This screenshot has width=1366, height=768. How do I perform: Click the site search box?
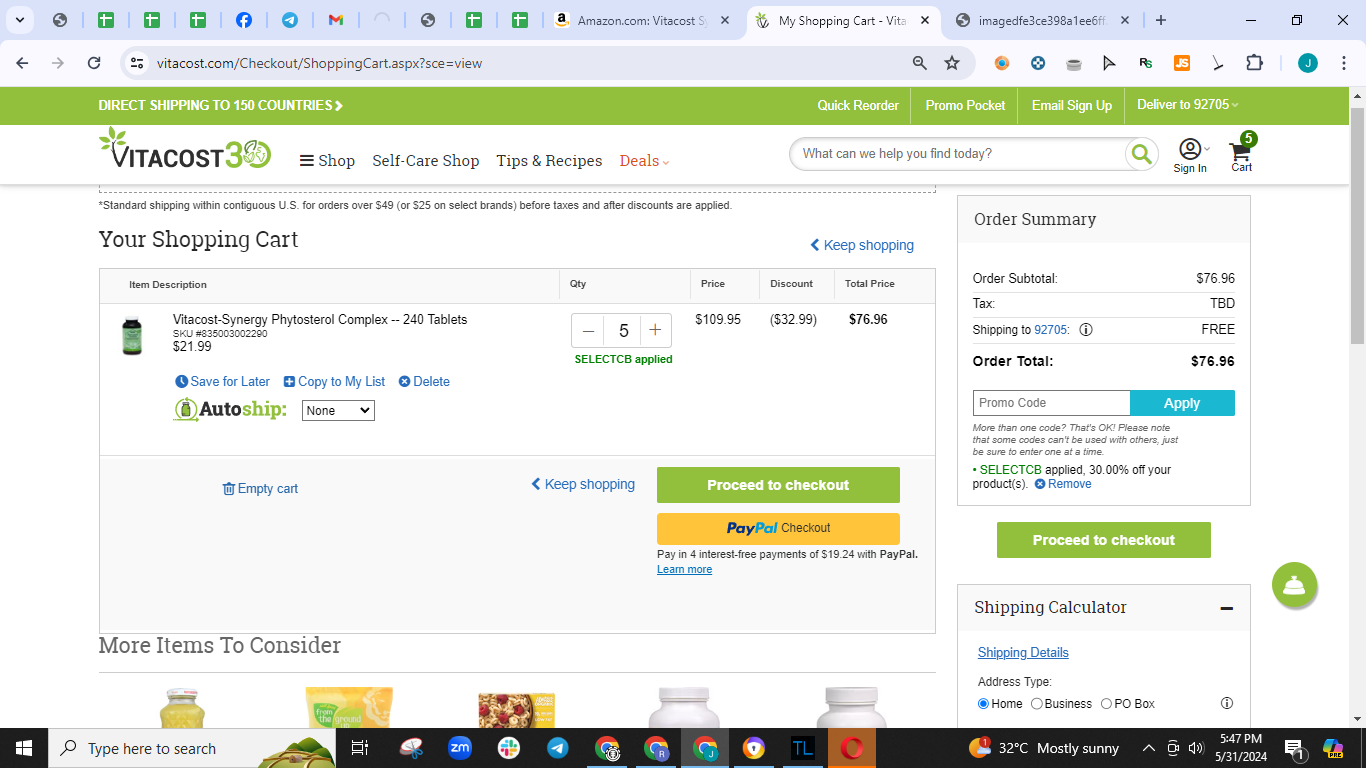coord(960,154)
